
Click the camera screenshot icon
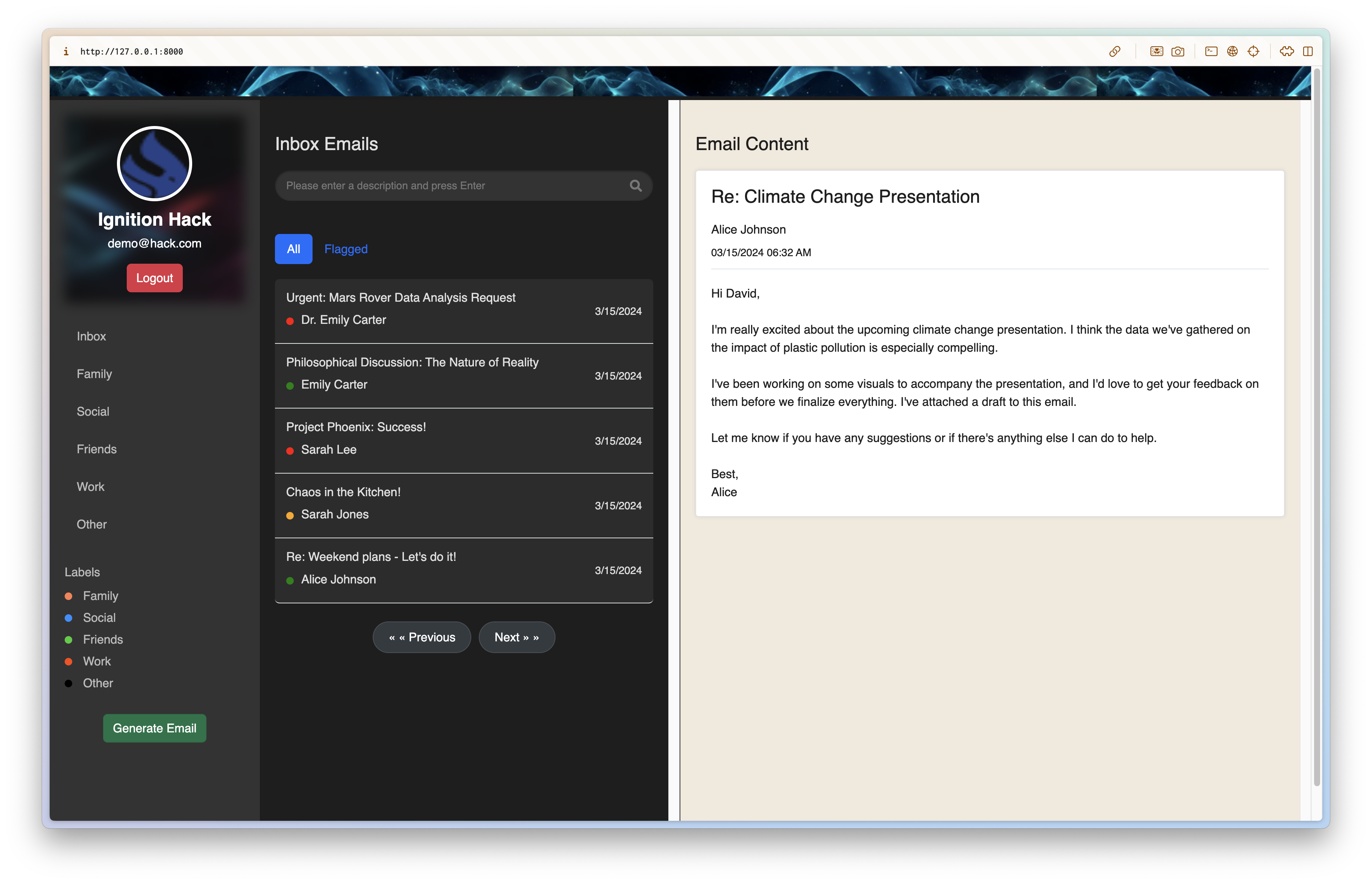1178,52
